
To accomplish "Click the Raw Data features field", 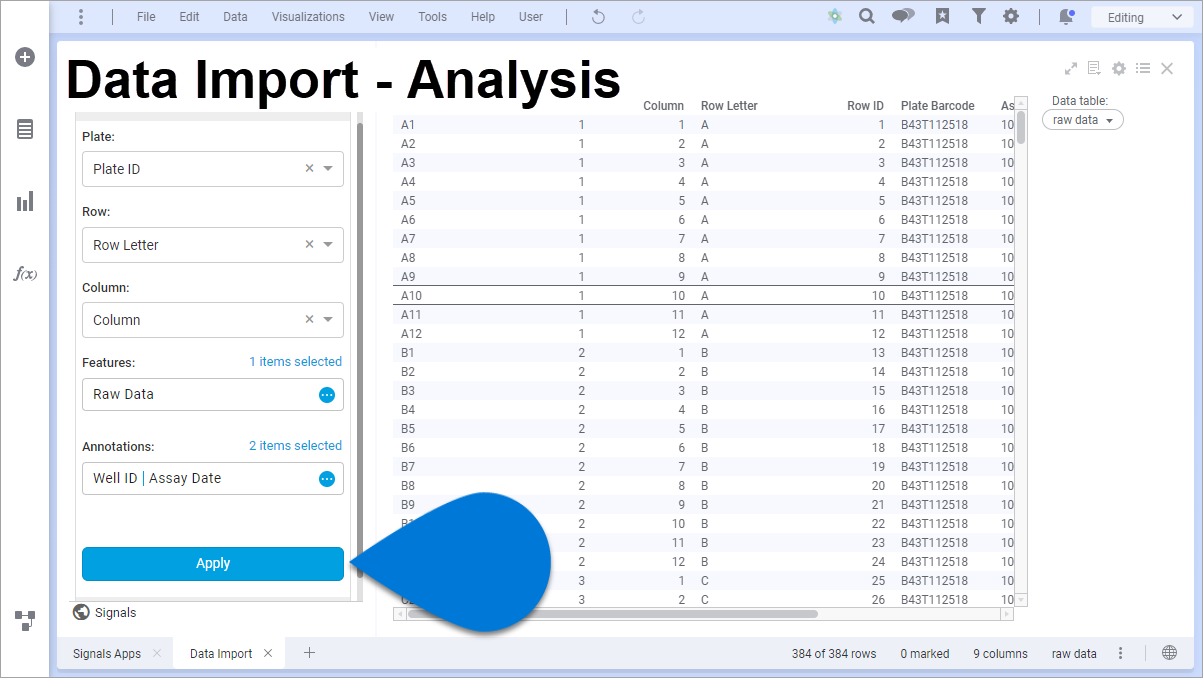I will pos(213,395).
